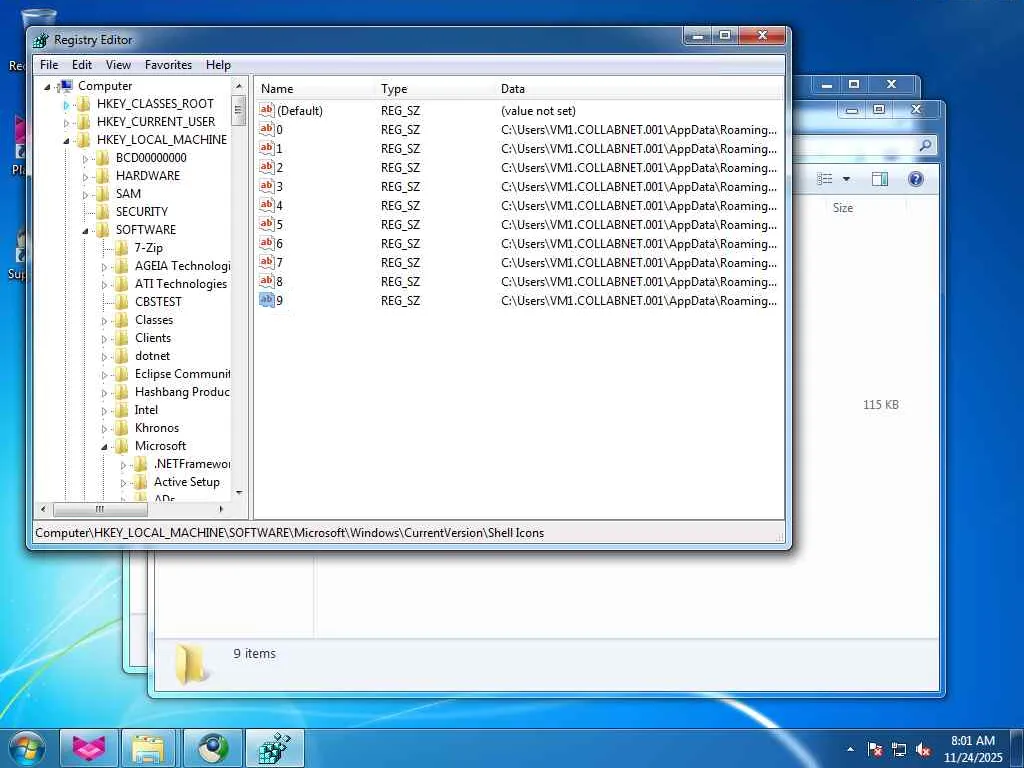Open Windows Explorer from the taskbar
Image resolution: width=1024 pixels, height=768 pixels.
(x=149, y=748)
